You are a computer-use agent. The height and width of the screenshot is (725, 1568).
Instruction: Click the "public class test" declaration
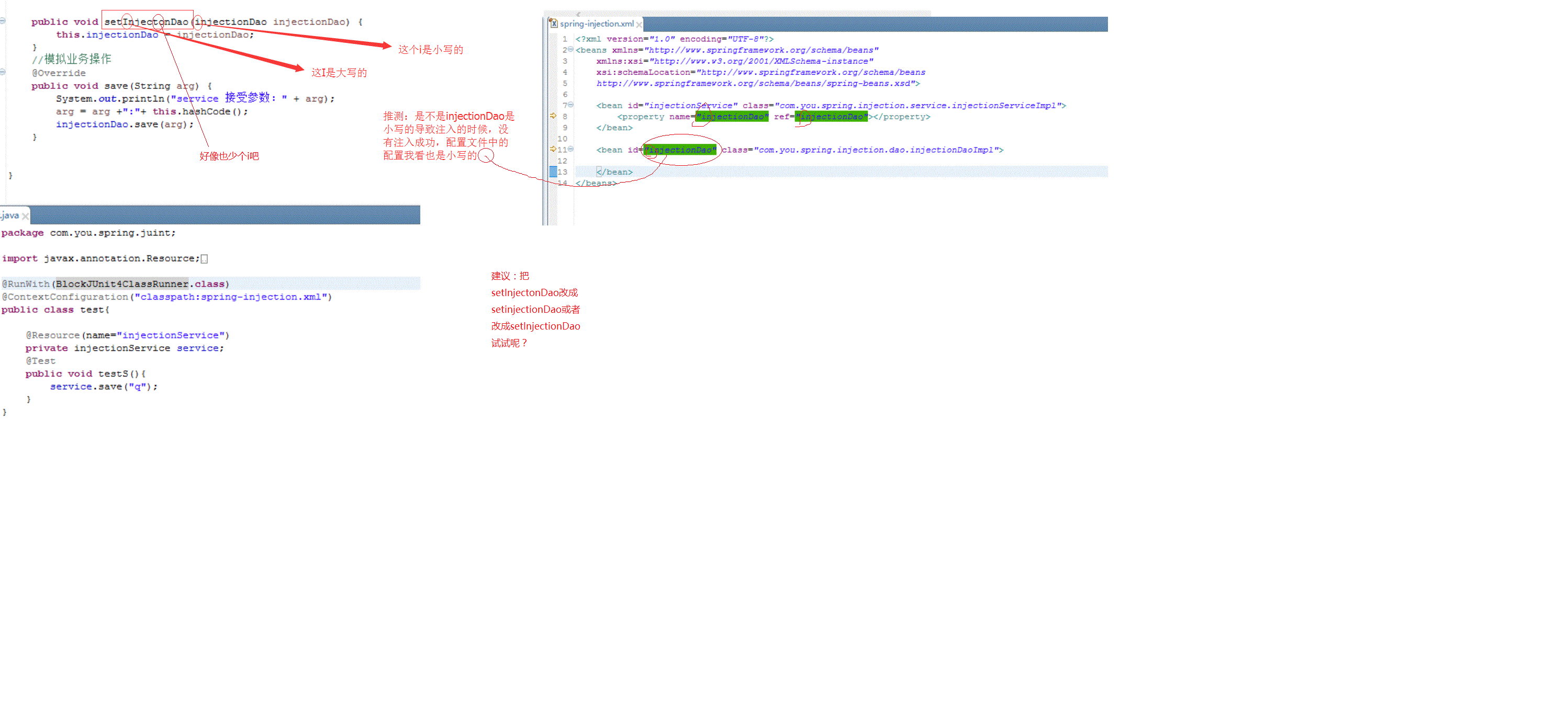coord(55,310)
